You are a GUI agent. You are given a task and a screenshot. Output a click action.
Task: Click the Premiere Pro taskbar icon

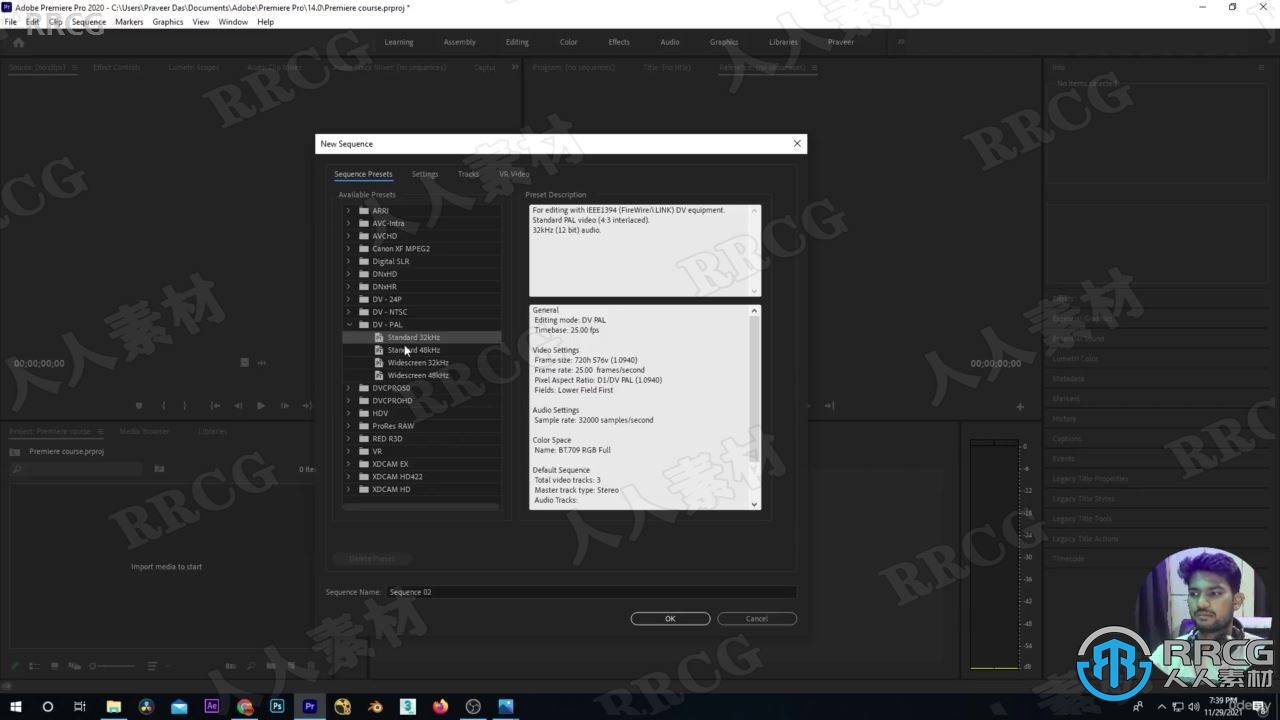coord(310,706)
